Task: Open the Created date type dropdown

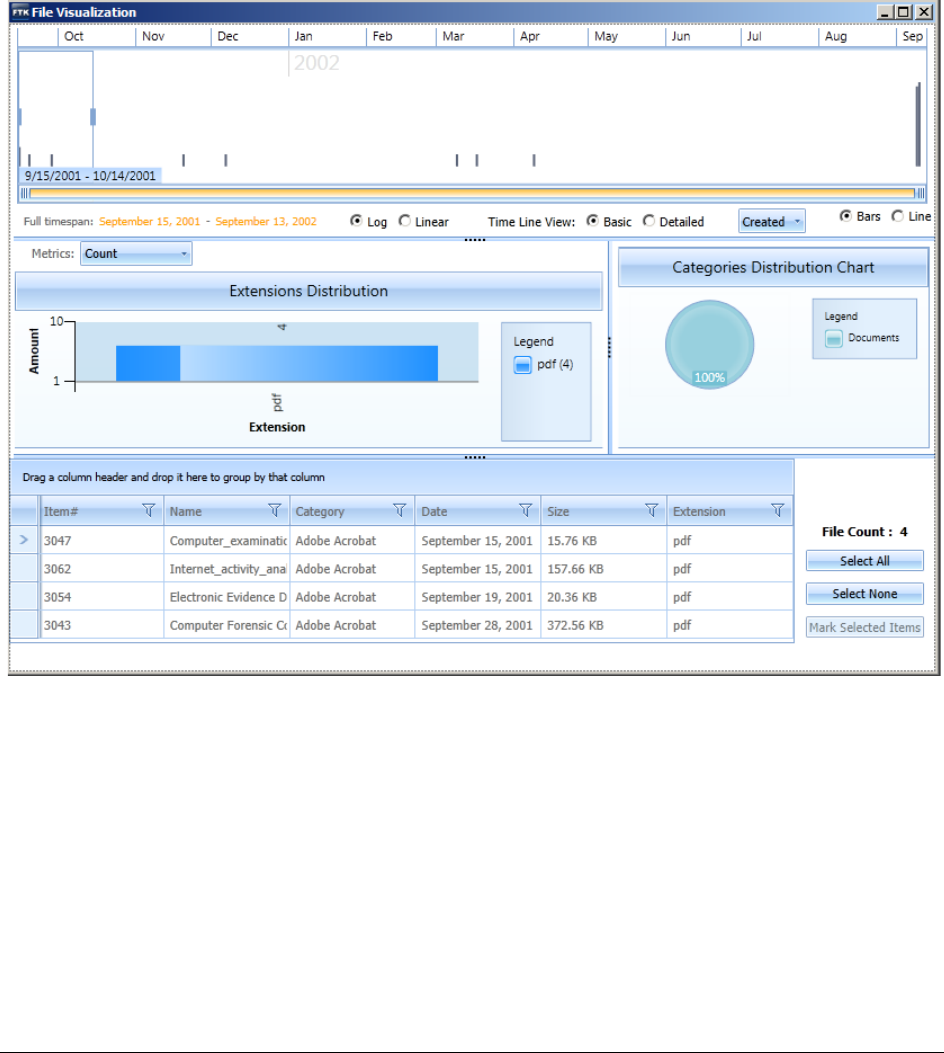Action: pyautogui.click(x=771, y=221)
